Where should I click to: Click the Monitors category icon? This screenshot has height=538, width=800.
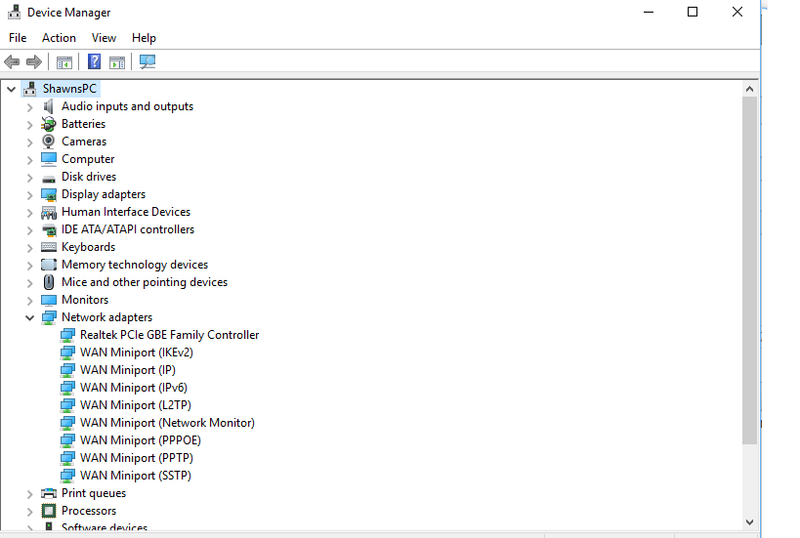[48, 300]
